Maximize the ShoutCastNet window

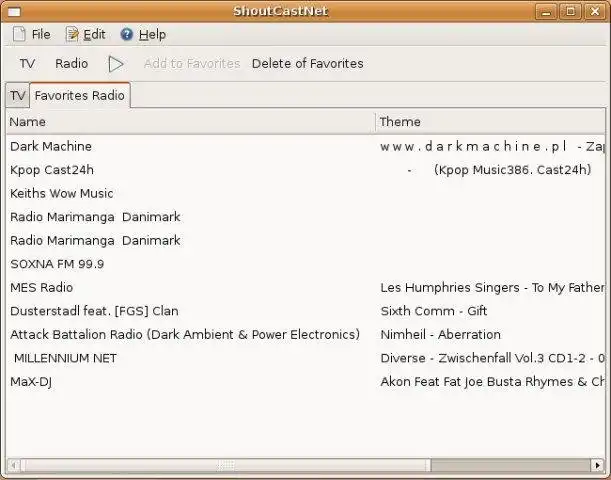[x=570, y=12]
